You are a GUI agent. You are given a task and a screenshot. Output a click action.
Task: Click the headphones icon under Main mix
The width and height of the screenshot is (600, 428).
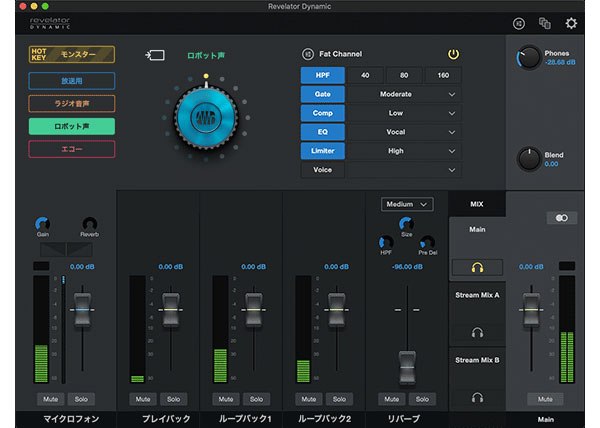pos(477,267)
